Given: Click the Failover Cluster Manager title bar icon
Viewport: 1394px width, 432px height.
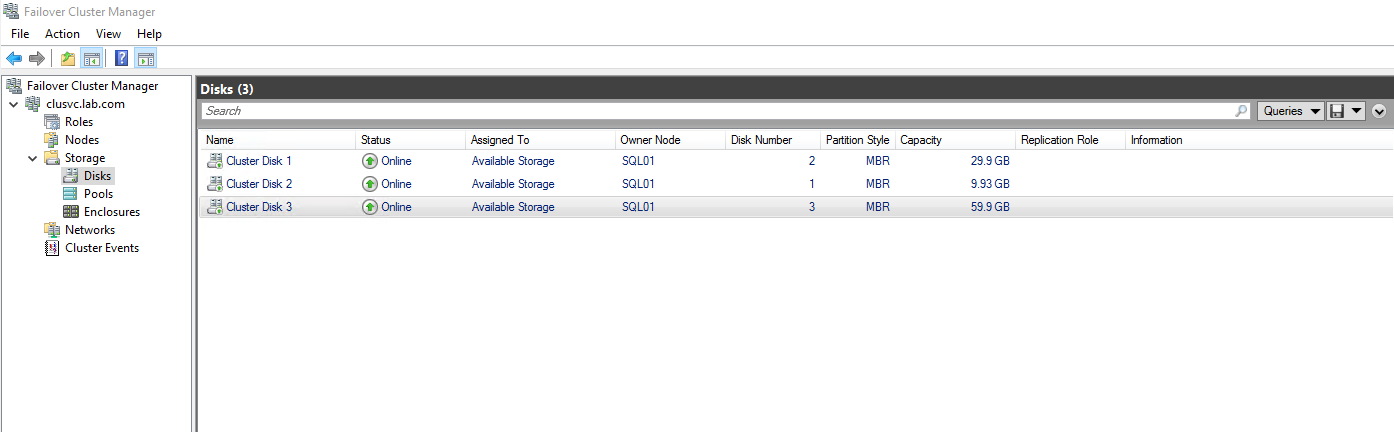Looking at the screenshot, I should pyautogui.click(x=12, y=11).
